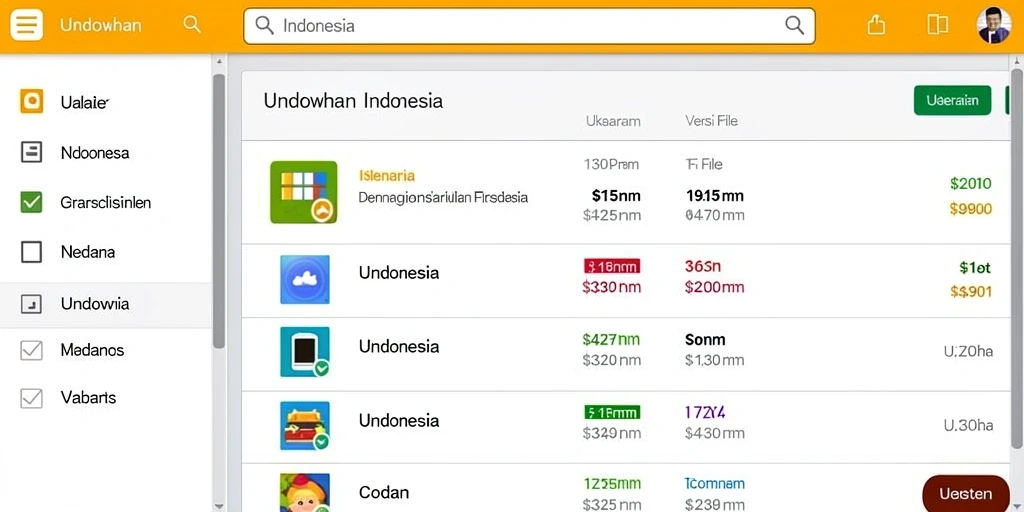Click the sidebar vertical scrollbar thumb

tap(219, 210)
